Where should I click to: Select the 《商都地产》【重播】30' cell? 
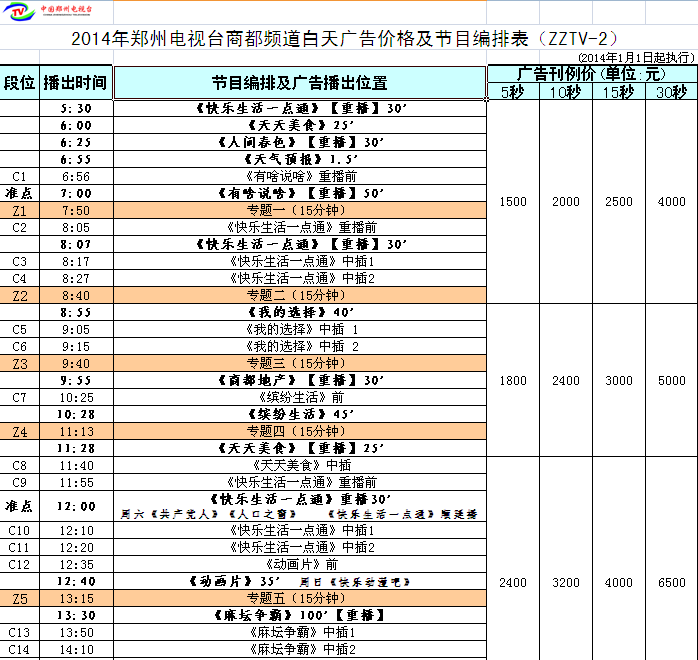coord(300,381)
